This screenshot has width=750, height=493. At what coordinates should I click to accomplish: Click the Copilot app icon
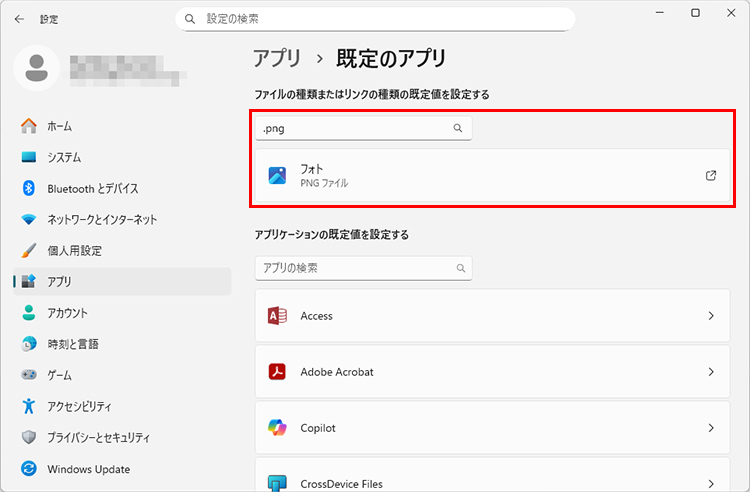click(x=277, y=428)
